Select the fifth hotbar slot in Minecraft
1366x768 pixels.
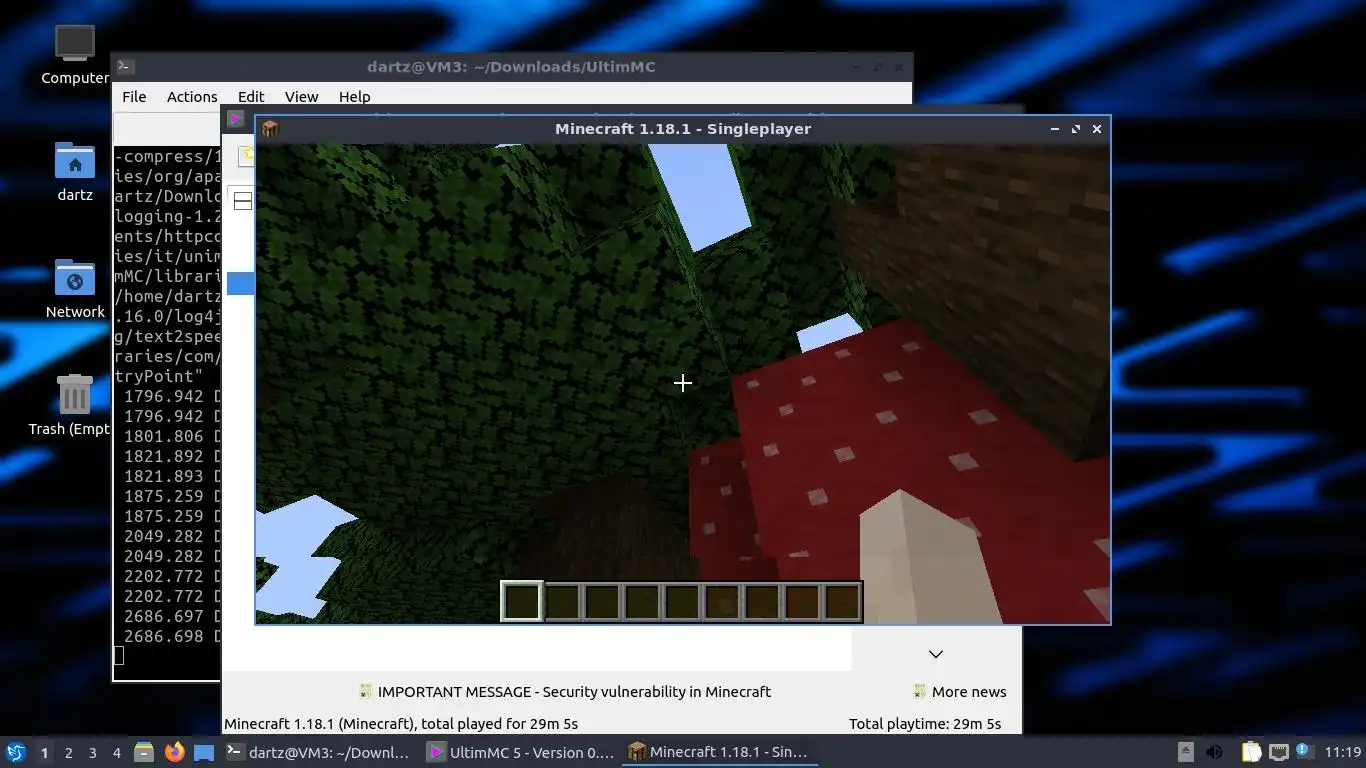coord(682,601)
